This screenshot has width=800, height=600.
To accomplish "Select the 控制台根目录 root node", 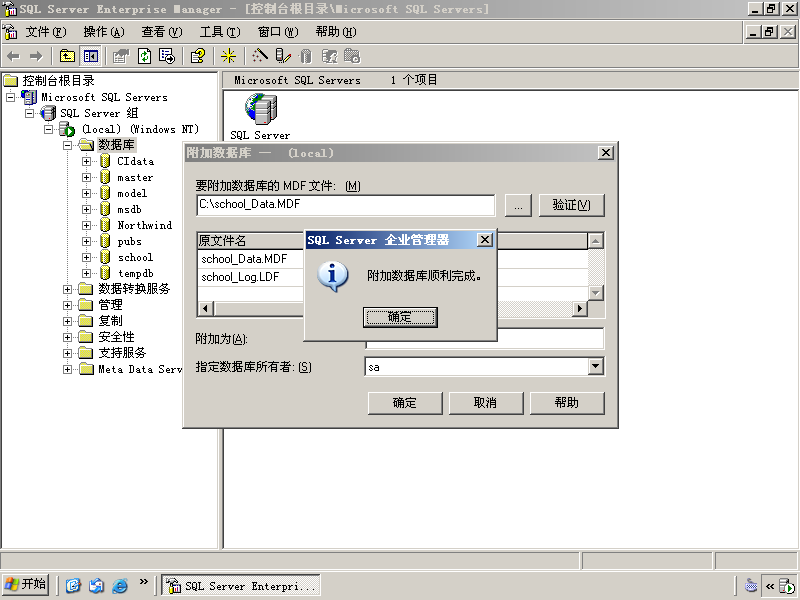I will coord(58,81).
